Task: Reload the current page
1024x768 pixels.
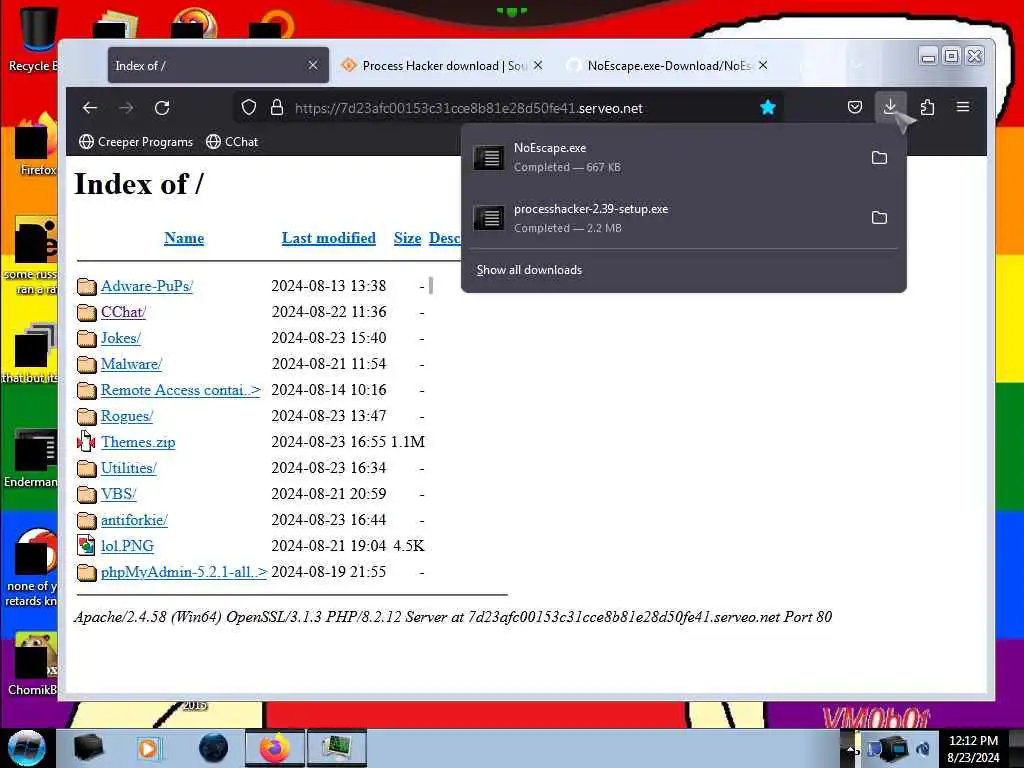Action: pyautogui.click(x=162, y=108)
